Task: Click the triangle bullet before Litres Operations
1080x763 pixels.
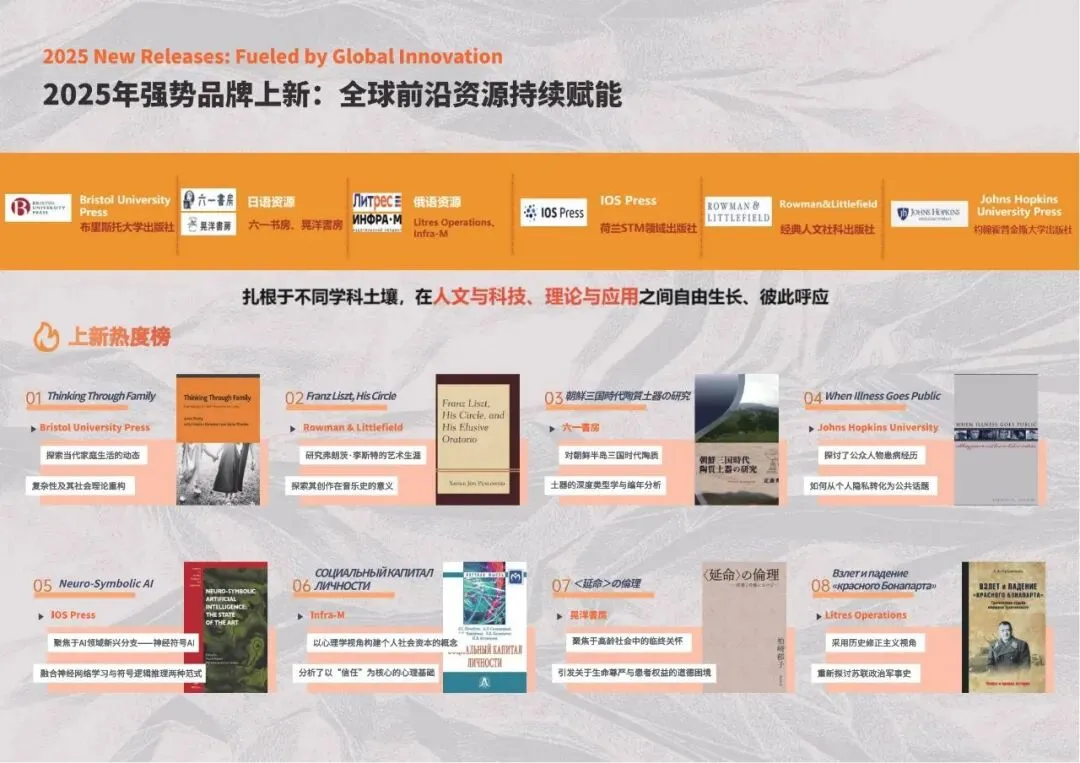Action: pos(818,616)
